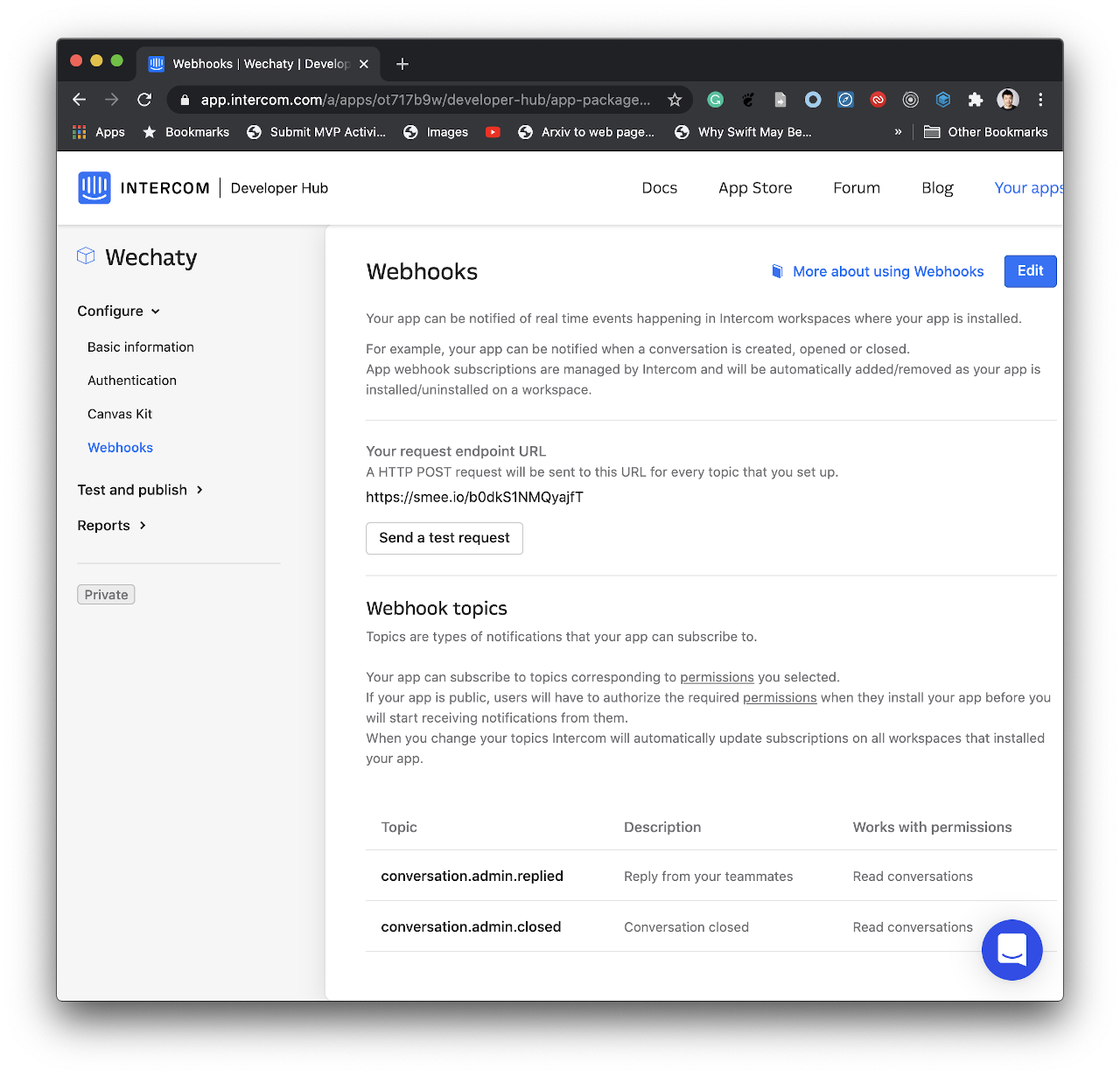The width and height of the screenshot is (1120, 1076).
Task: Click the Works with permissions header
Action: tap(933, 828)
